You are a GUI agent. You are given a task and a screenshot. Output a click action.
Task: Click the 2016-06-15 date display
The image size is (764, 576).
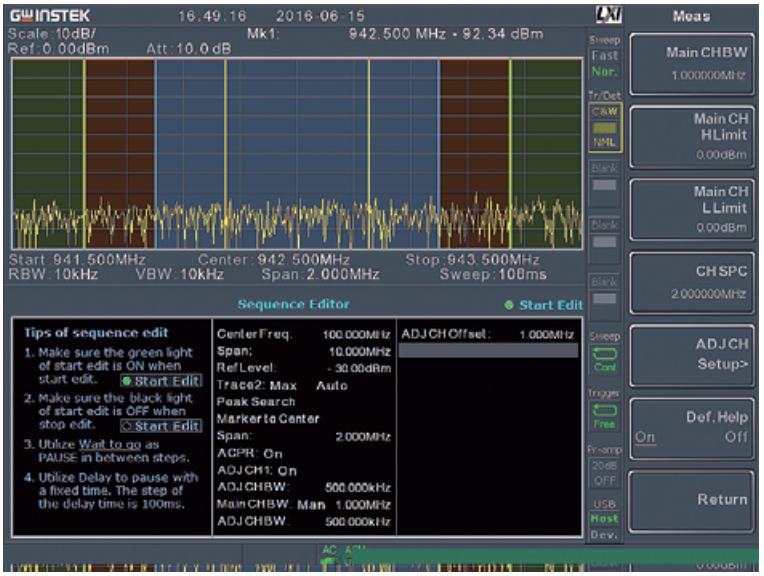(321, 16)
